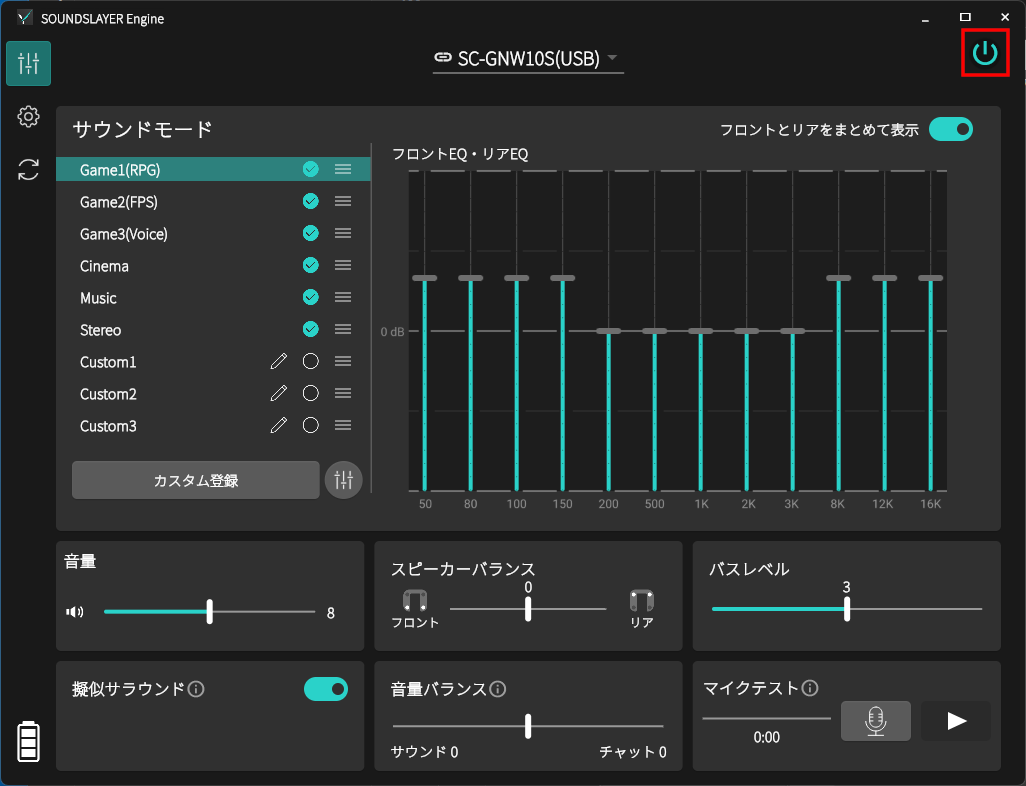Click the sync/update arrows icon in sidebar
This screenshot has height=786, width=1026.
coord(28,170)
